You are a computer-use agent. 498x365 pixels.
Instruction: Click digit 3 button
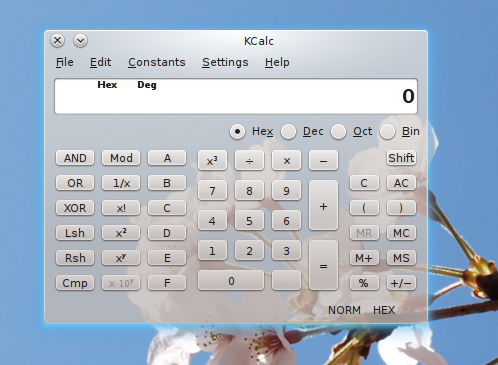point(286,250)
